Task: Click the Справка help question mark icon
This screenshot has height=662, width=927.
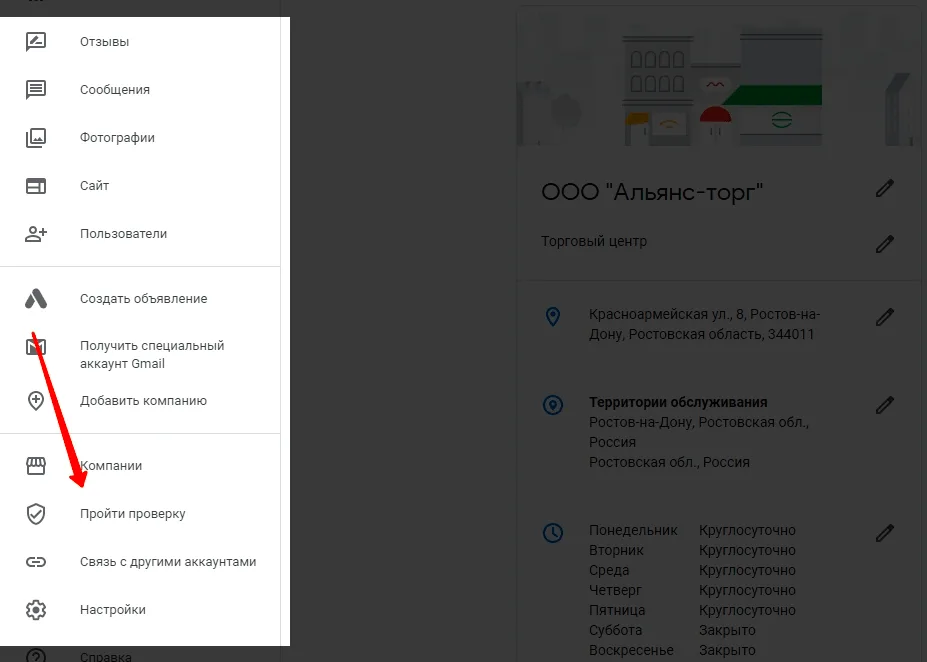Action: pos(36,656)
